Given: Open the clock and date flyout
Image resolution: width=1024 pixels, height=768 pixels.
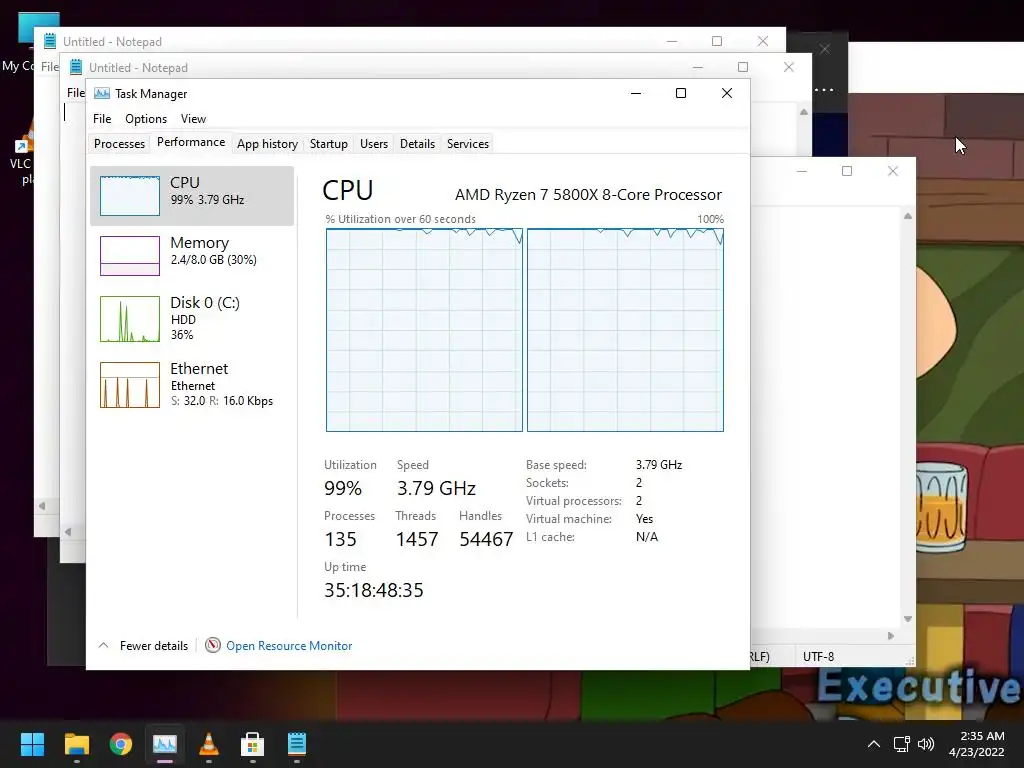Looking at the screenshot, I should coord(977,744).
